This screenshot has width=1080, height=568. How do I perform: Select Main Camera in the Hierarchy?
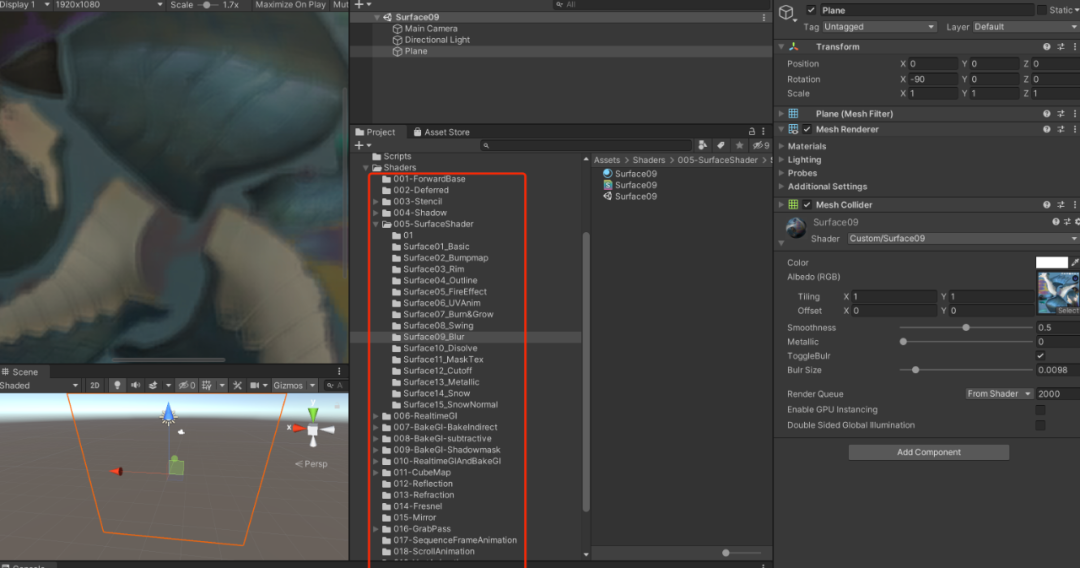(x=430, y=29)
